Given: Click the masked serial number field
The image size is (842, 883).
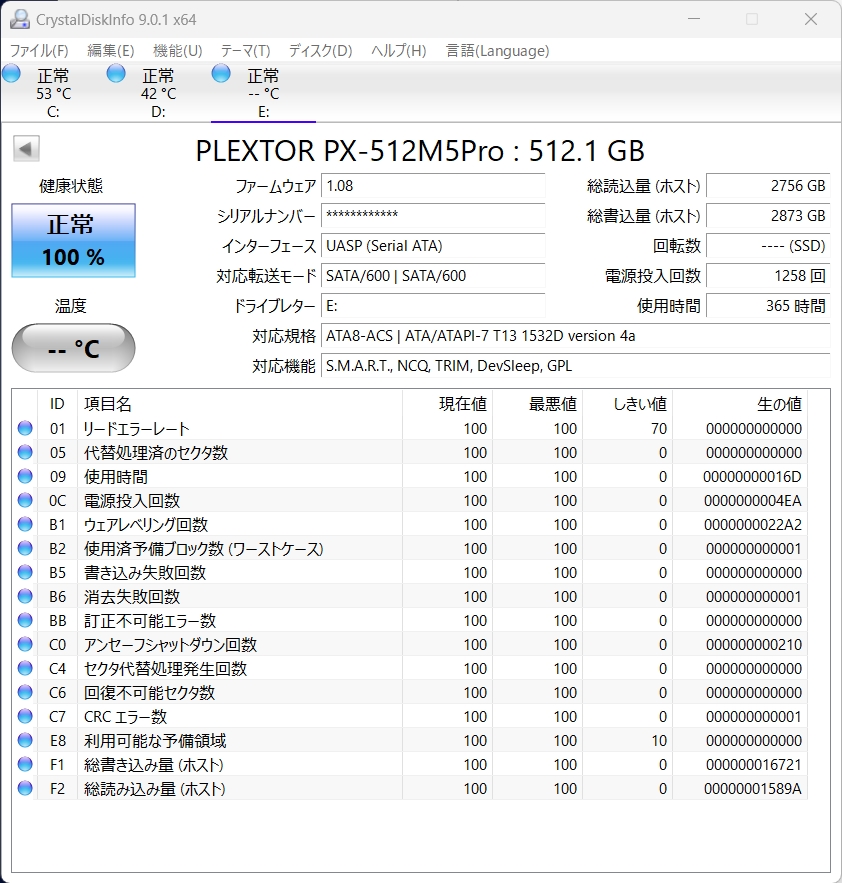Looking at the screenshot, I should tap(433, 216).
